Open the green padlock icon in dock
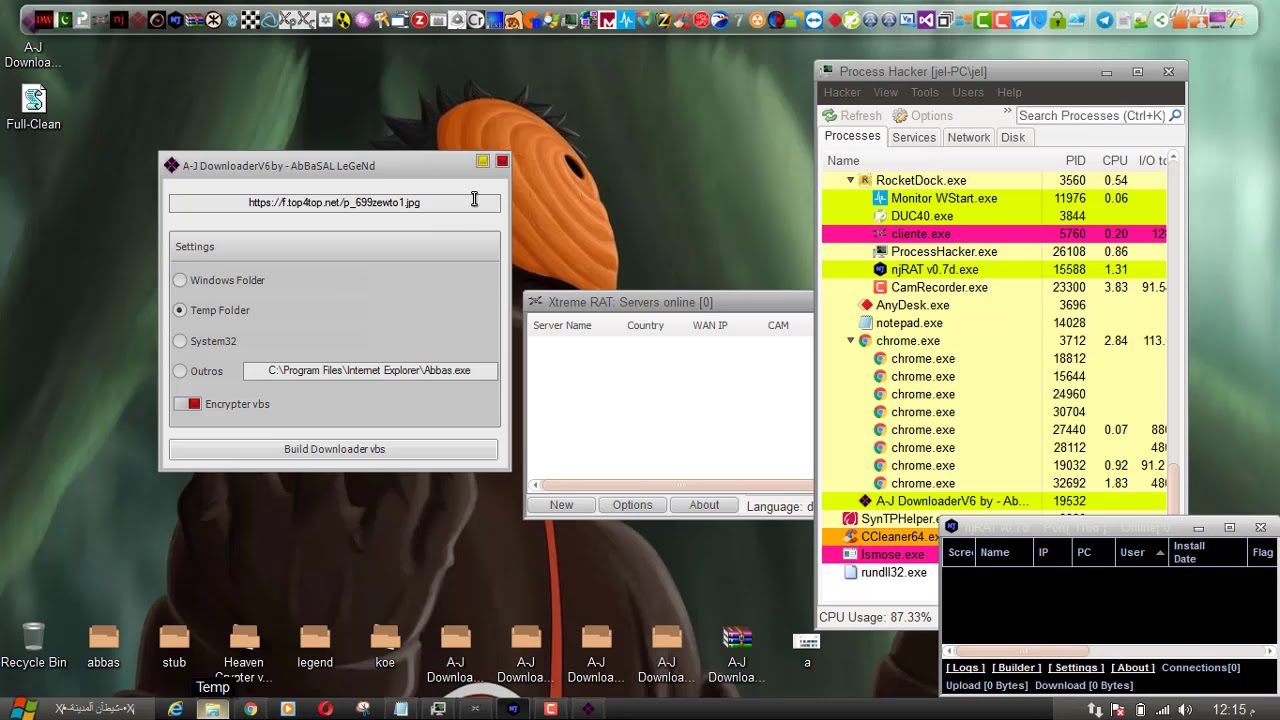The height and width of the screenshot is (720, 1280). coord(1058,20)
